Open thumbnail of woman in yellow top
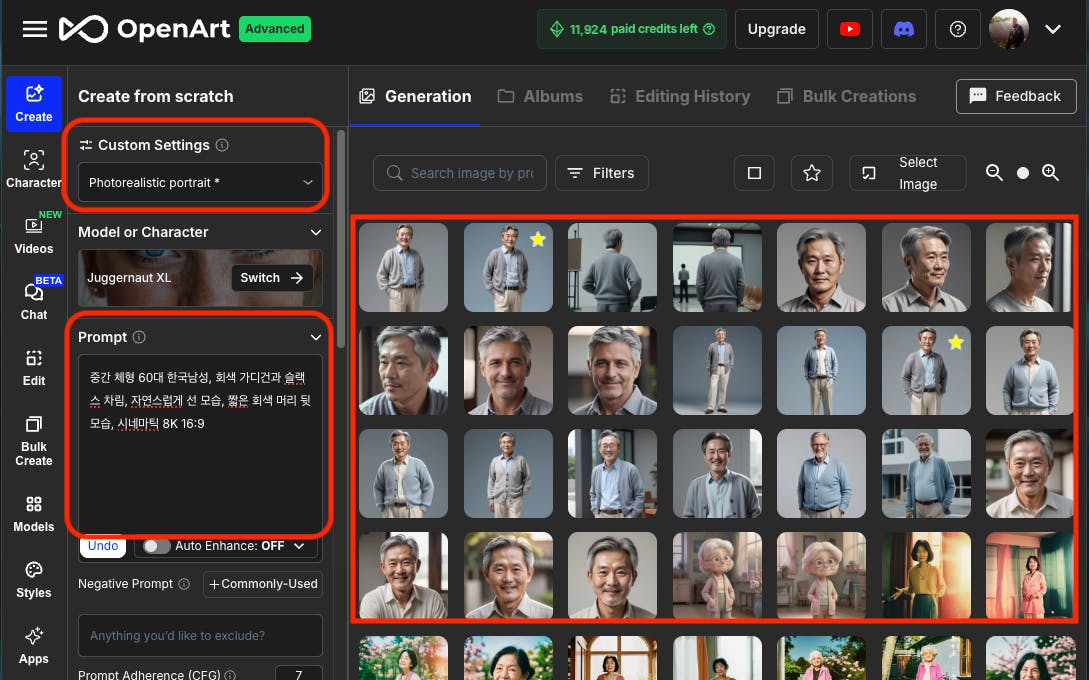This screenshot has width=1089, height=680. coord(926,576)
